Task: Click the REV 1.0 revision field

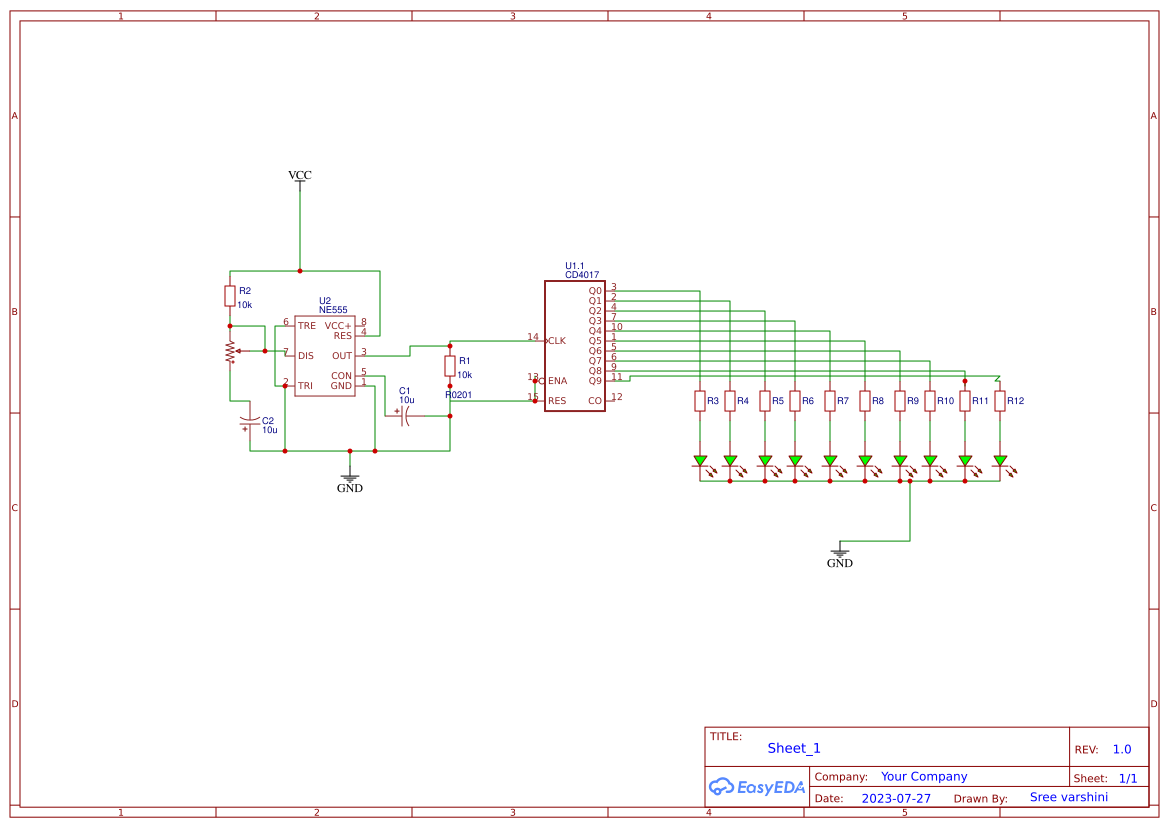Action: click(1120, 748)
